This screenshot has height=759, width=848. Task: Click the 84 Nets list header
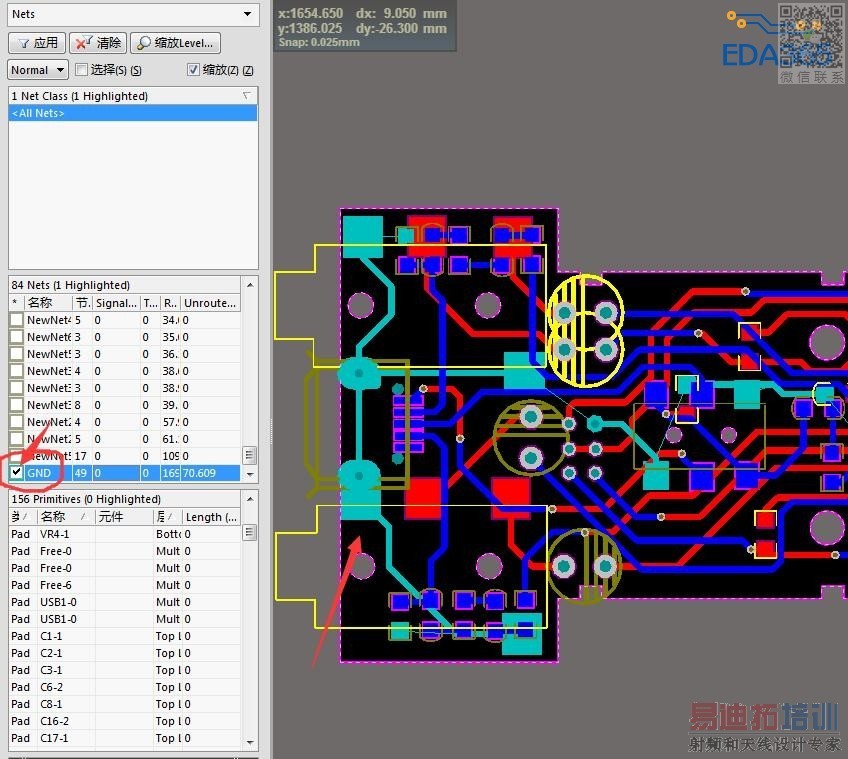[125, 285]
